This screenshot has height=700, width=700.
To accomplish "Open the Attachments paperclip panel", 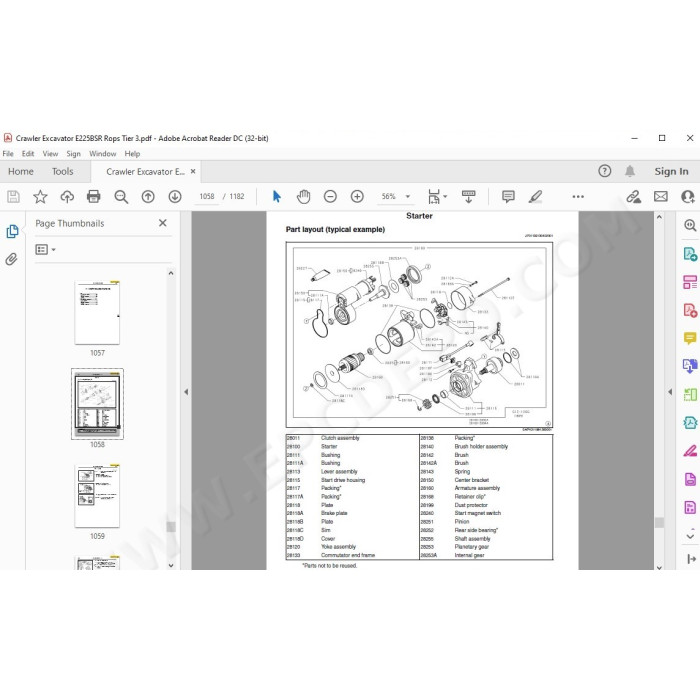I will coord(12,259).
